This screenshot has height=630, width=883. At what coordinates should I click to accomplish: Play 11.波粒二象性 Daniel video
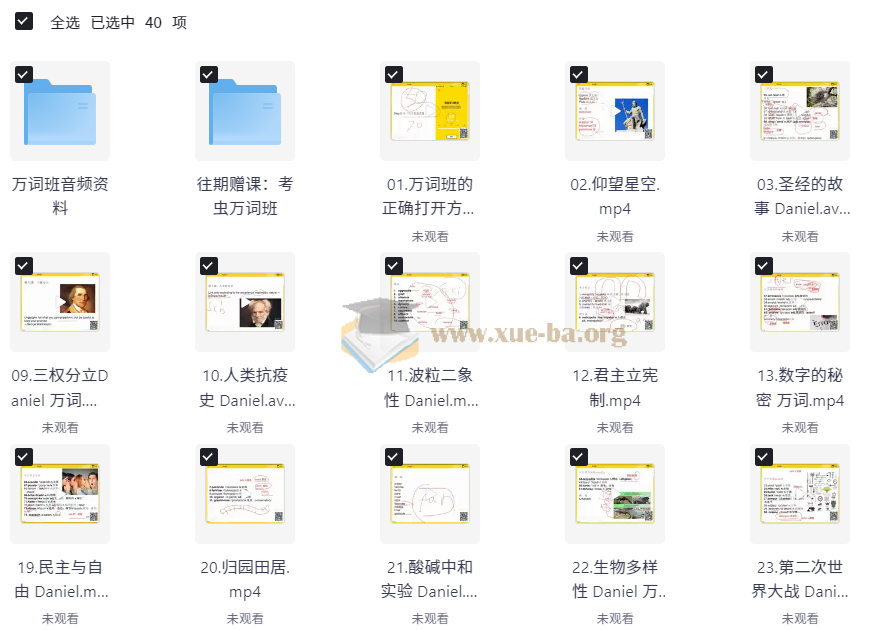(430, 303)
